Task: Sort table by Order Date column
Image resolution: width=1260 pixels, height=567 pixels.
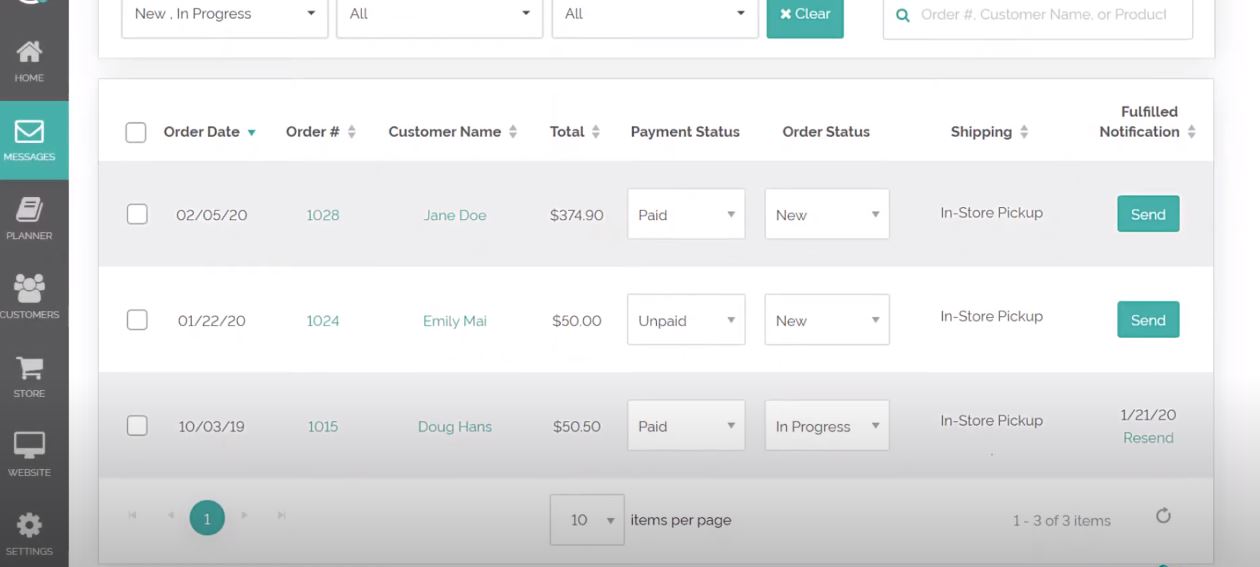Action: 202,132
